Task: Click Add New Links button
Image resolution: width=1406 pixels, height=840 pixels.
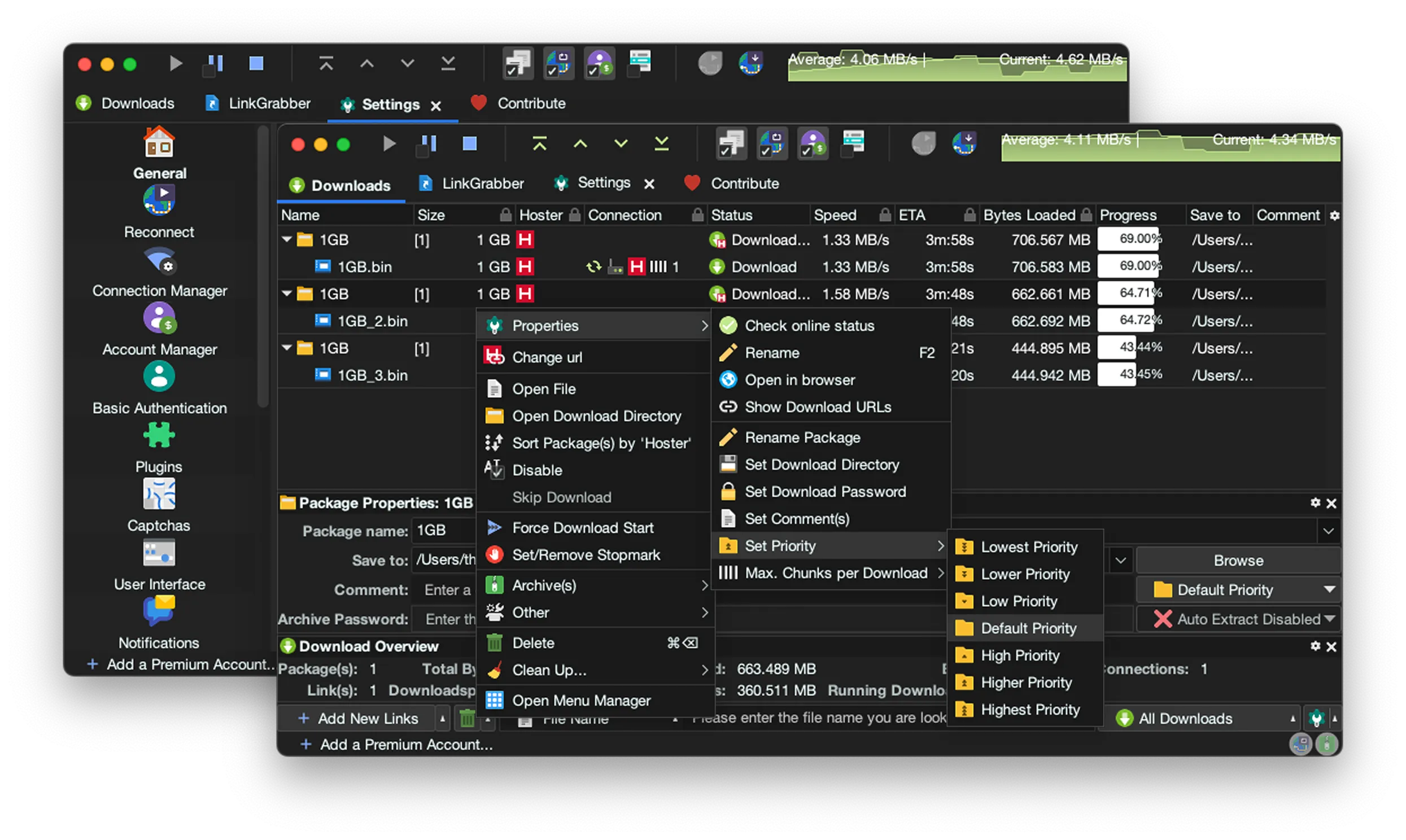Action: point(358,718)
